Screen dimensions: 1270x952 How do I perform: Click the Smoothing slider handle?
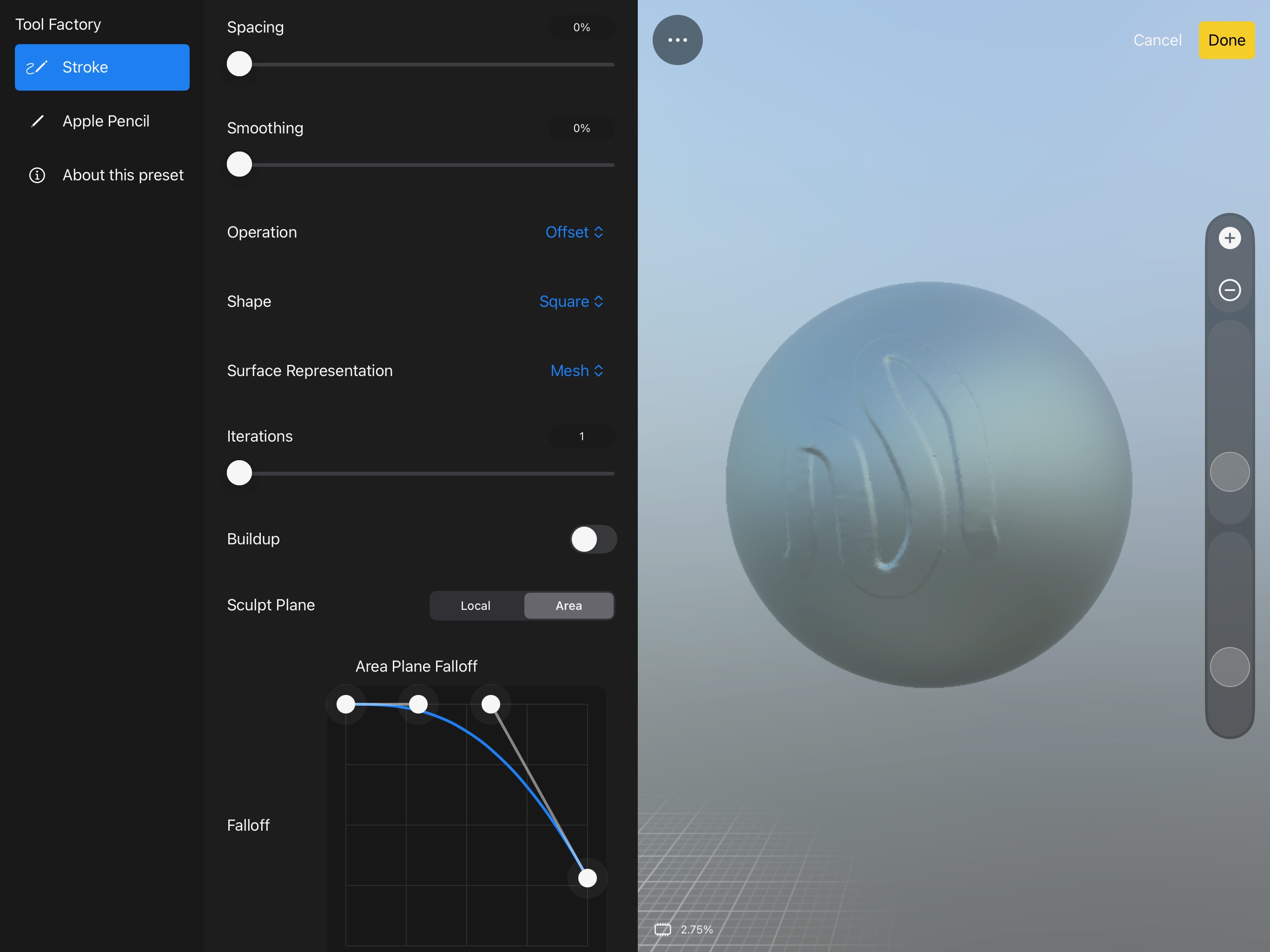click(x=239, y=165)
